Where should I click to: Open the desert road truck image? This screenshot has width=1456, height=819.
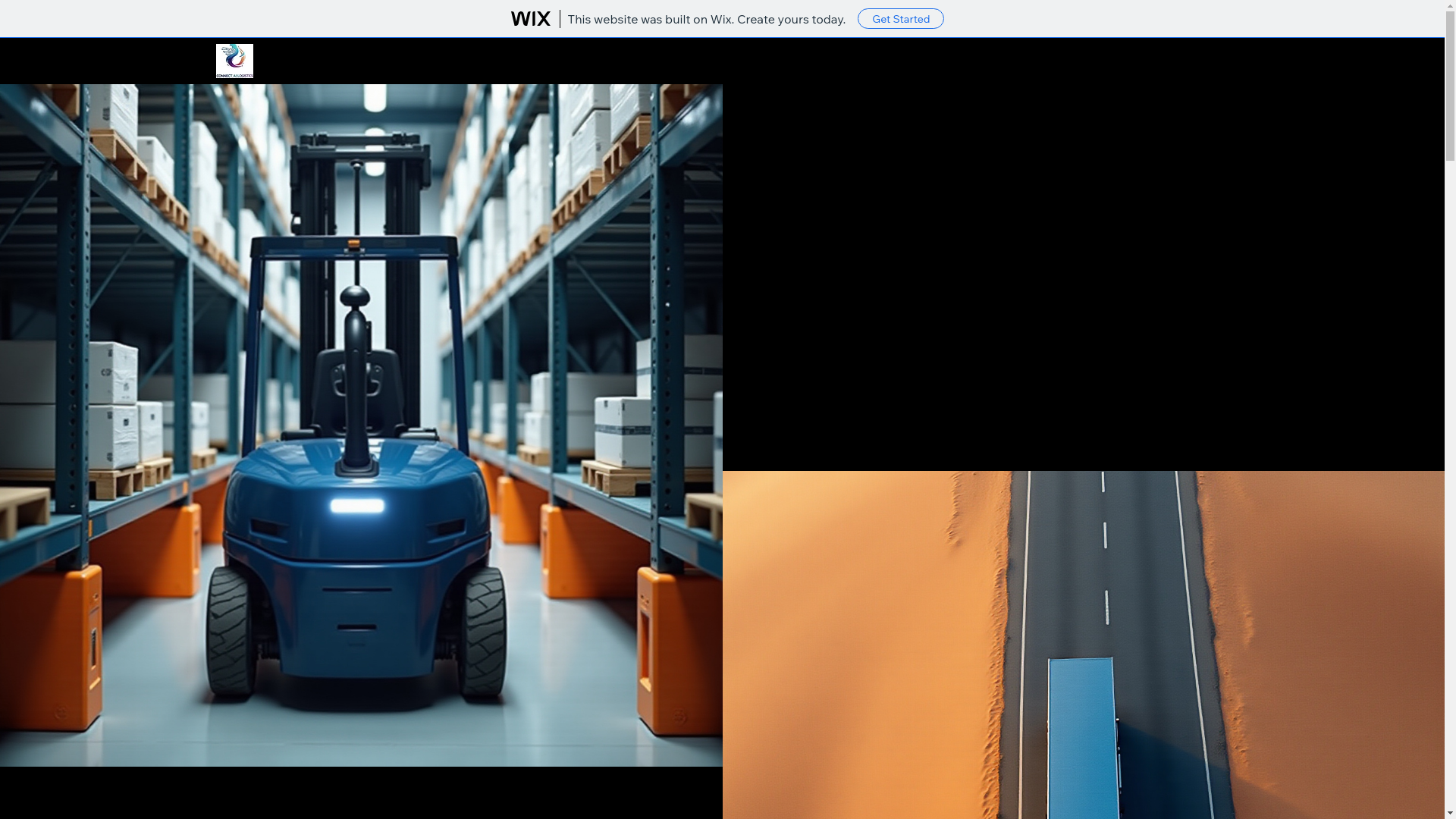pyautogui.click(x=1083, y=645)
